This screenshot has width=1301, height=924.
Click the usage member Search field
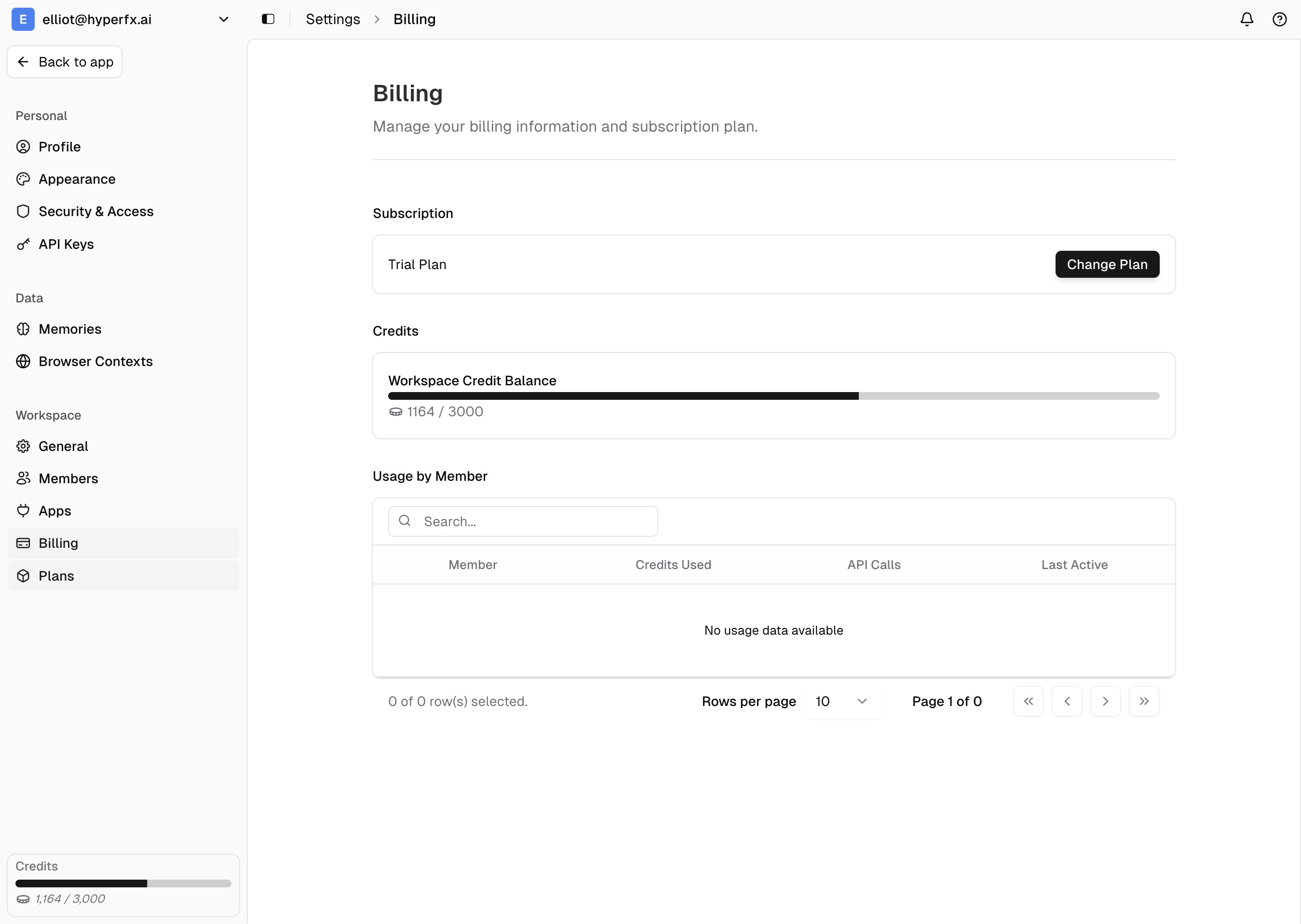click(522, 521)
